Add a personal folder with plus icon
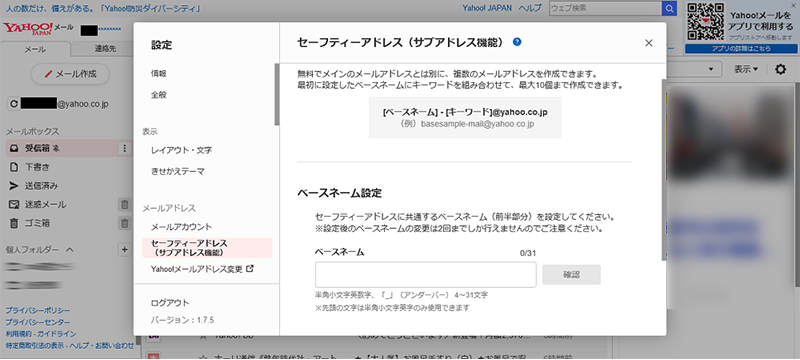This screenshot has width=800, height=360. 124,249
